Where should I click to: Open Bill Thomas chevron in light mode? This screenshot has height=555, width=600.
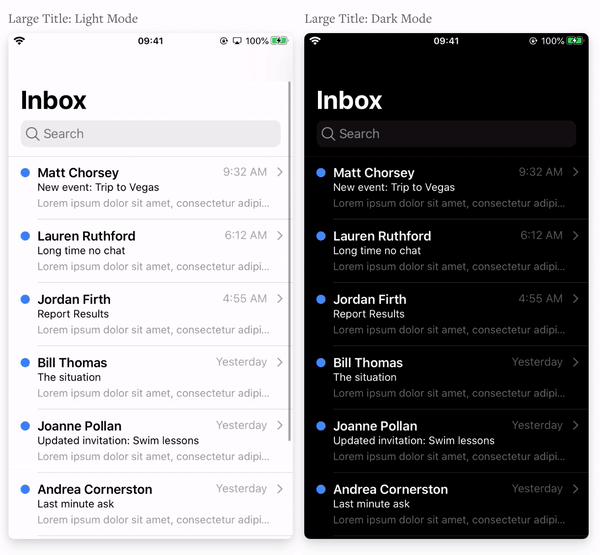[280, 362]
